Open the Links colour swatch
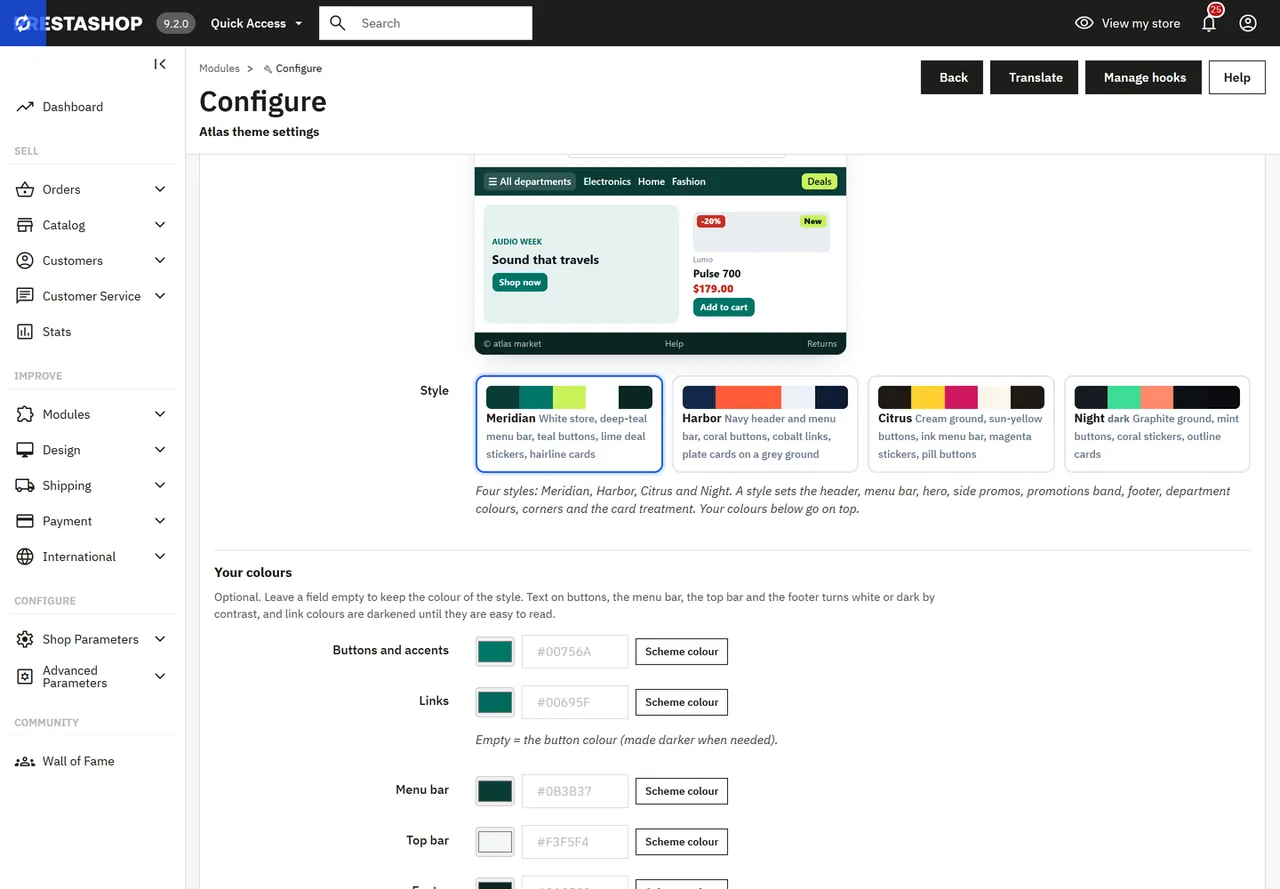This screenshot has height=889, width=1280. (x=495, y=702)
